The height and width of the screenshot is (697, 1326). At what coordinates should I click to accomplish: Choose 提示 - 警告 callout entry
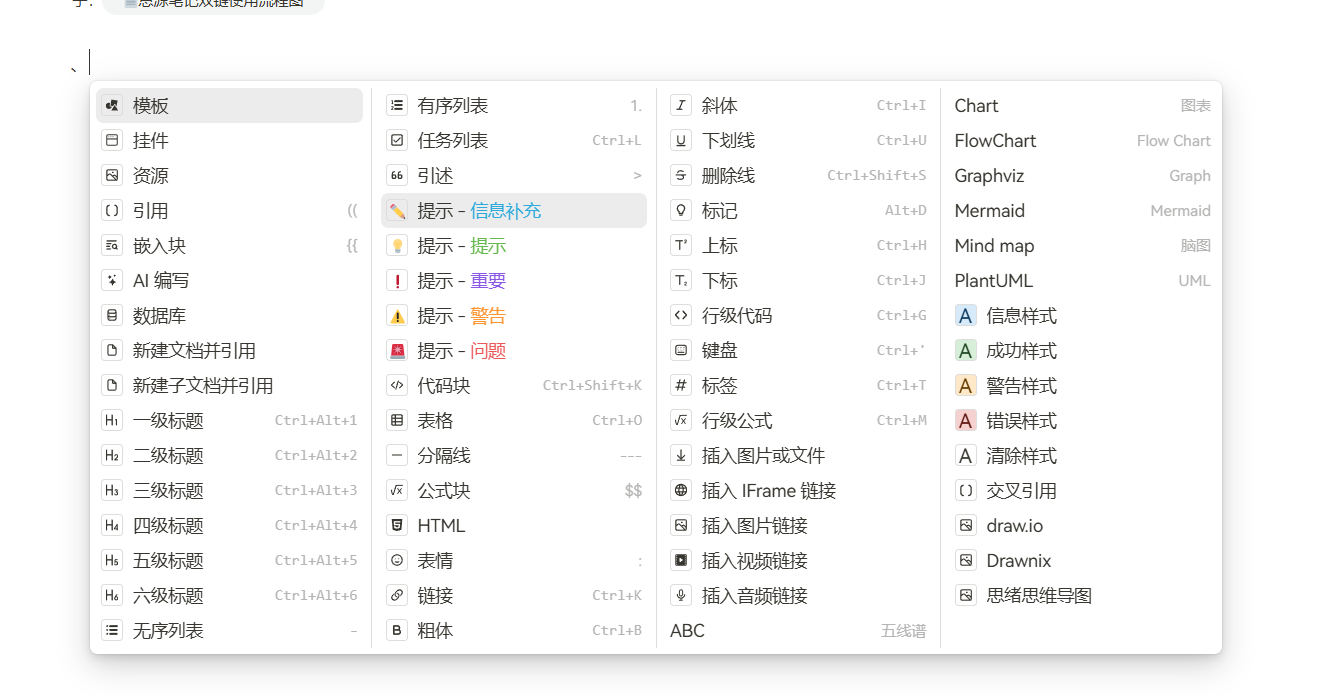pos(461,316)
